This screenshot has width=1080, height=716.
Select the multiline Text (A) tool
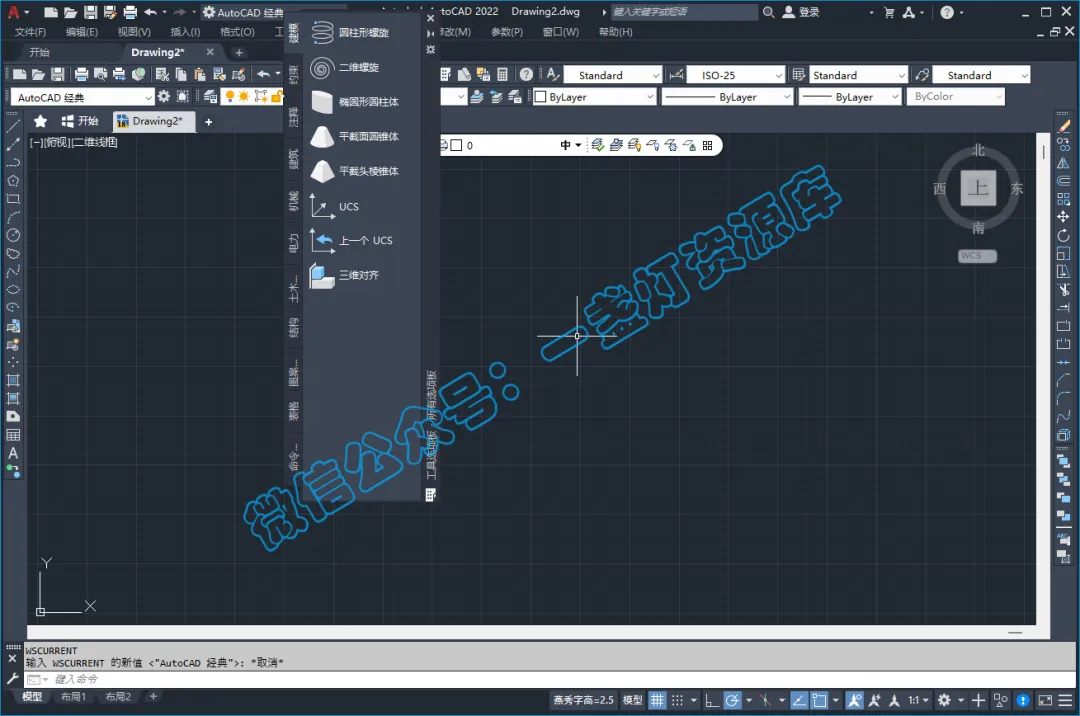point(12,453)
